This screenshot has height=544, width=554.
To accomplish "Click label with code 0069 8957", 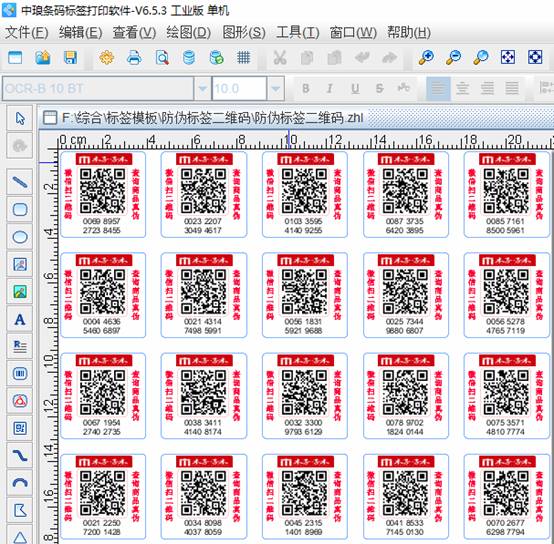I will click(103, 195).
